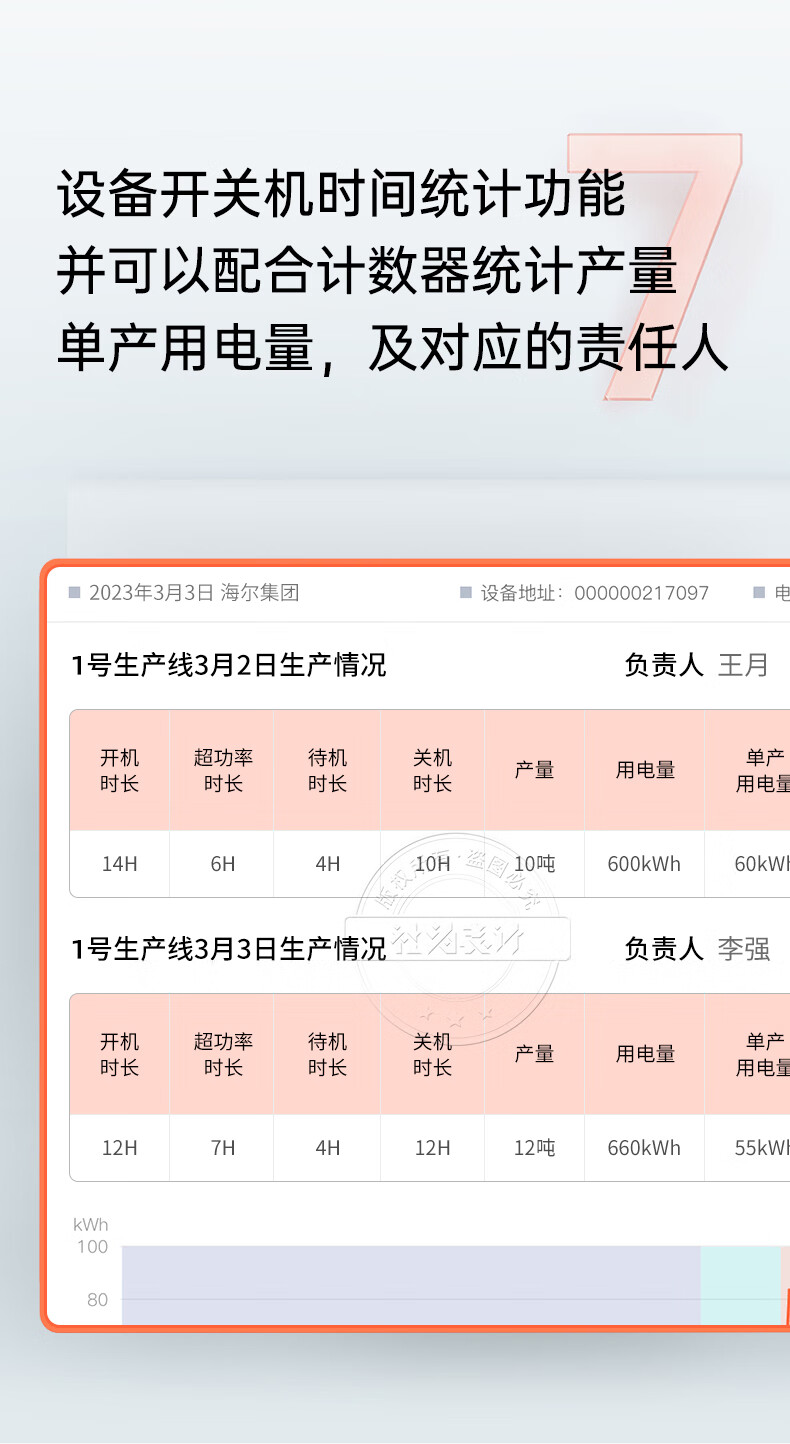Select the 14H power-on duration cell

pos(119,864)
